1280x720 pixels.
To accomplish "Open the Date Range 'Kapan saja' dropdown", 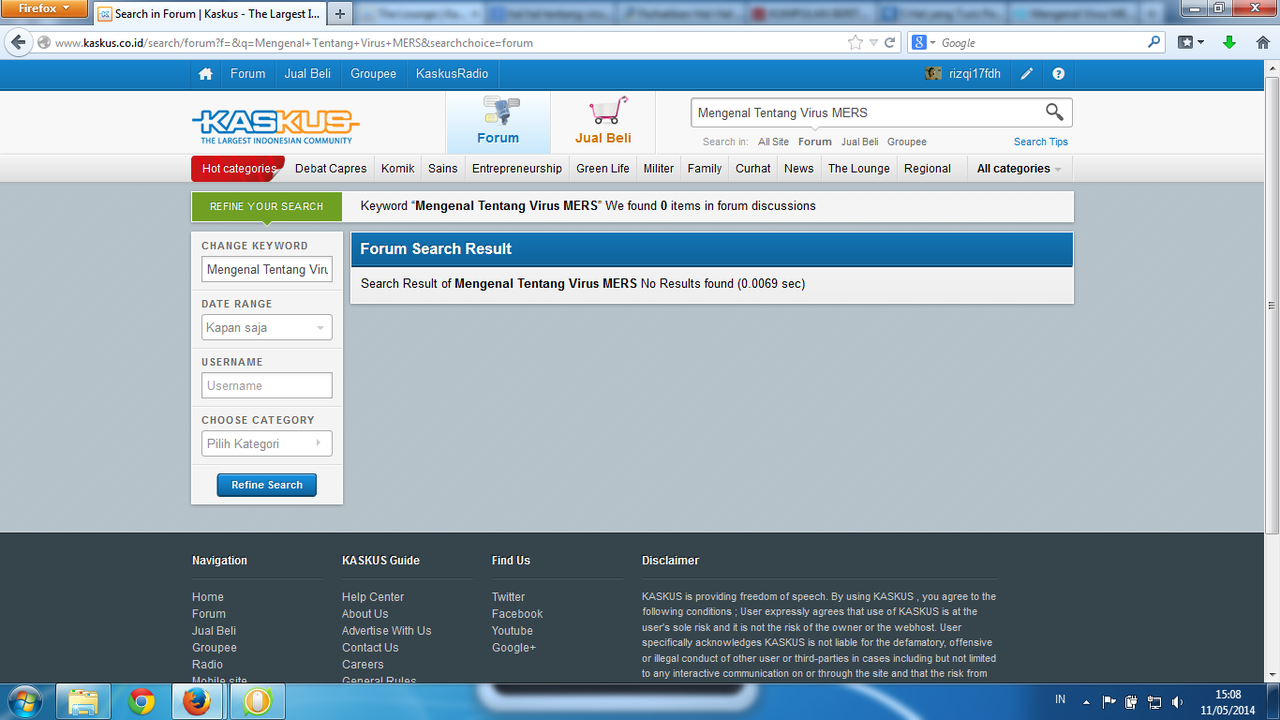I will [x=267, y=328].
